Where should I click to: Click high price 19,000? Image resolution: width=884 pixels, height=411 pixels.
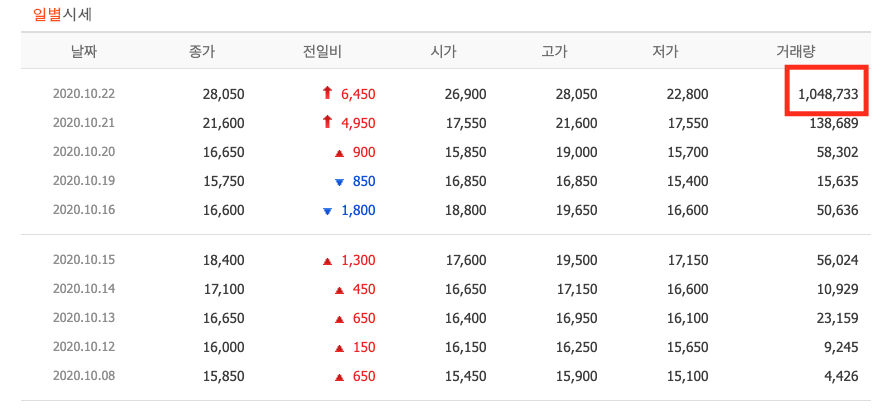coord(576,152)
